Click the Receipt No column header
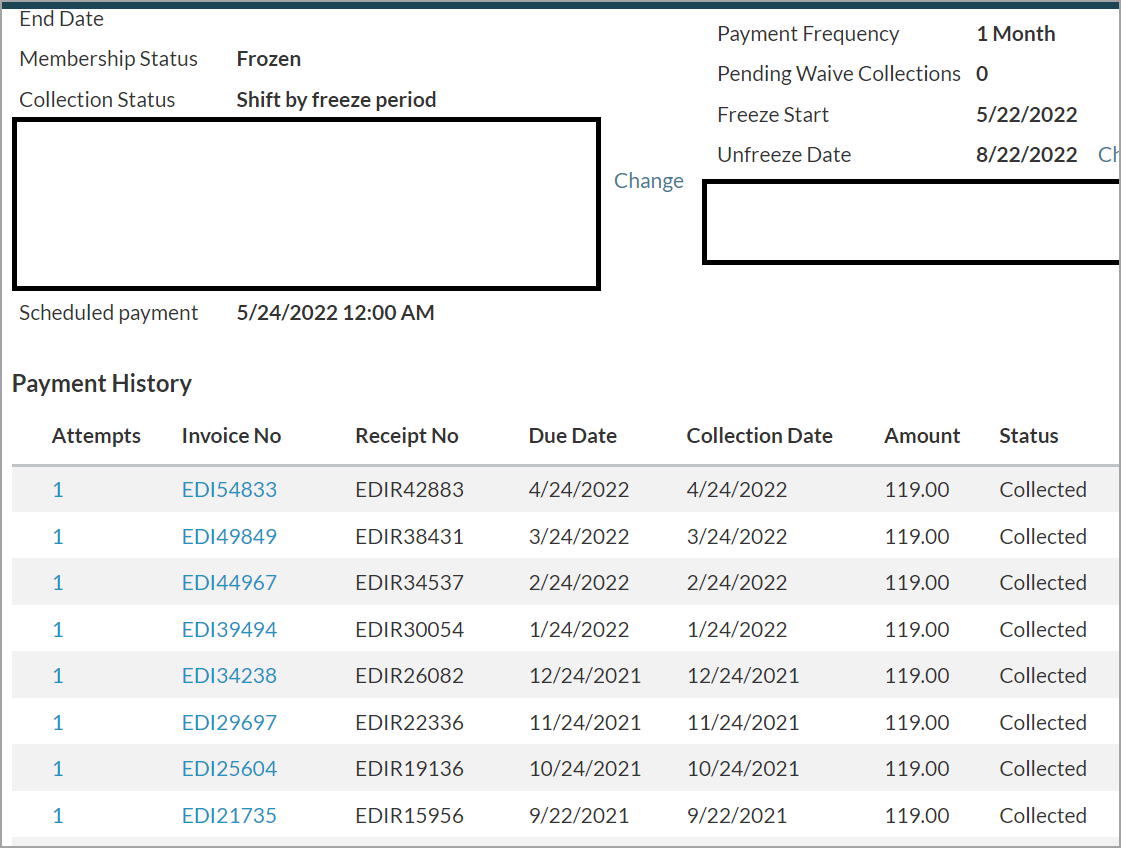Screen dimensions: 1121x848 point(406,436)
